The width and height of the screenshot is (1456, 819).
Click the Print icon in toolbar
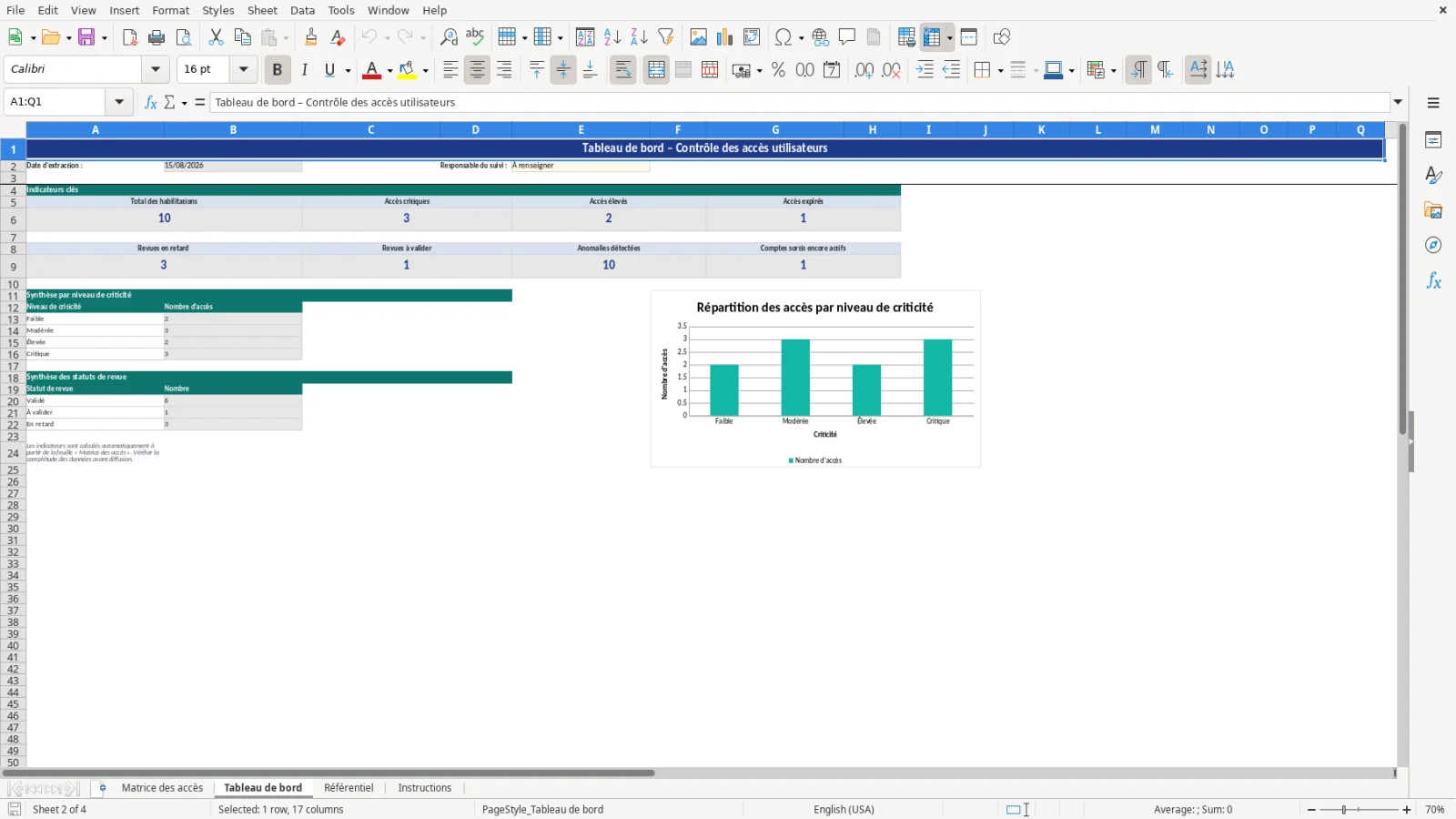[x=157, y=37]
